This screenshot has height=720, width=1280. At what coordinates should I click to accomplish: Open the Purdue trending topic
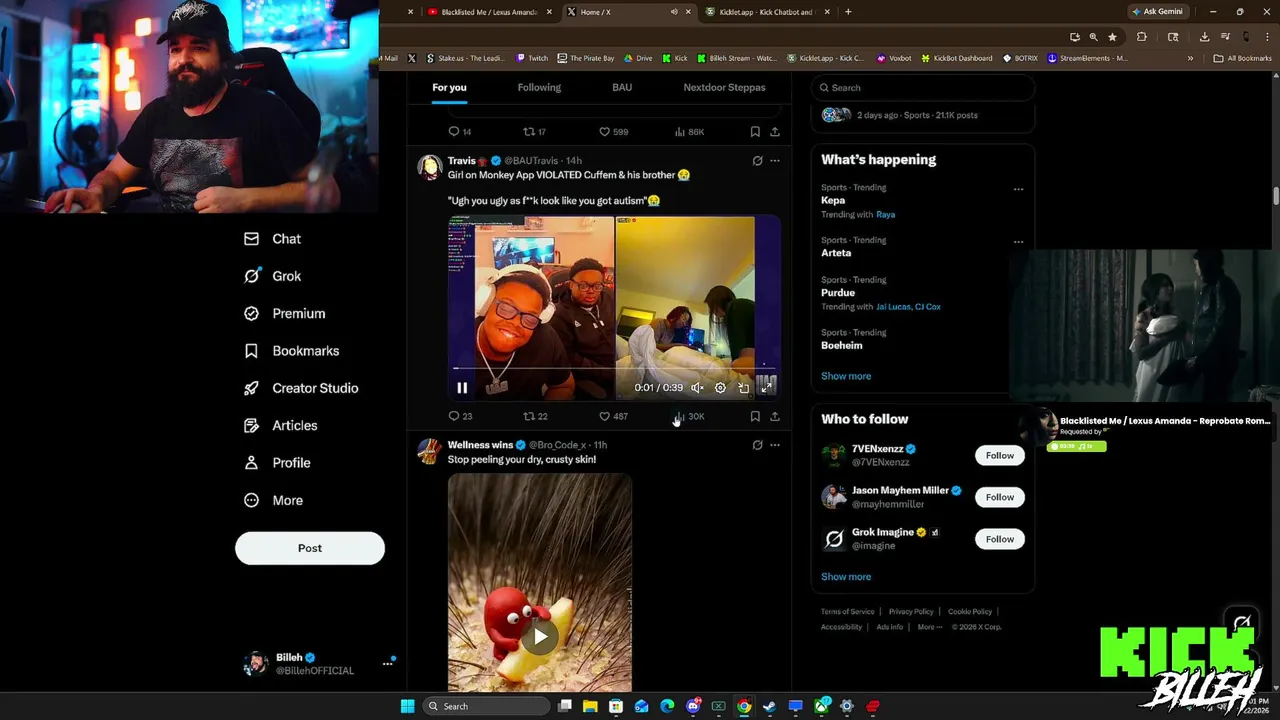pos(838,293)
